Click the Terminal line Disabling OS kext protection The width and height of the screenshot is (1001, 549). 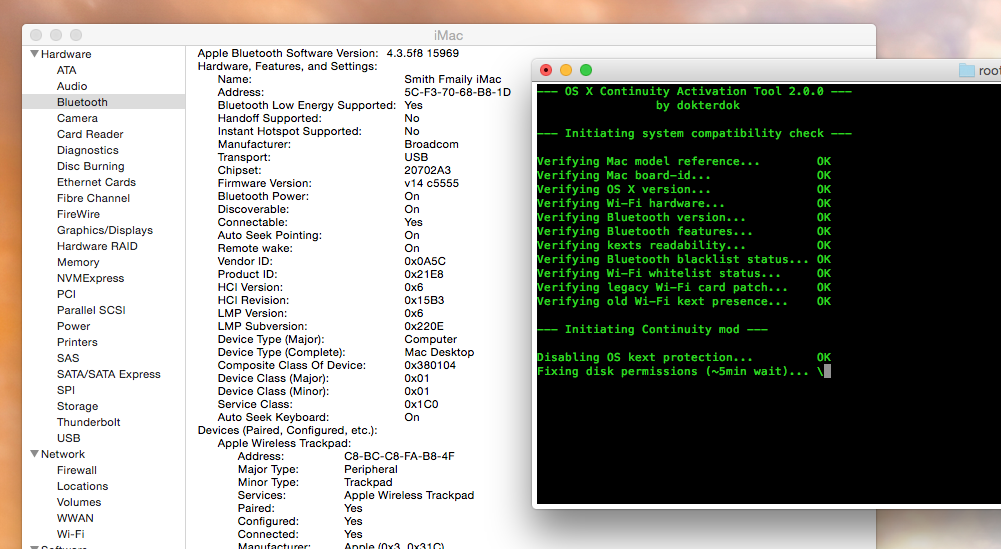[x=684, y=357]
